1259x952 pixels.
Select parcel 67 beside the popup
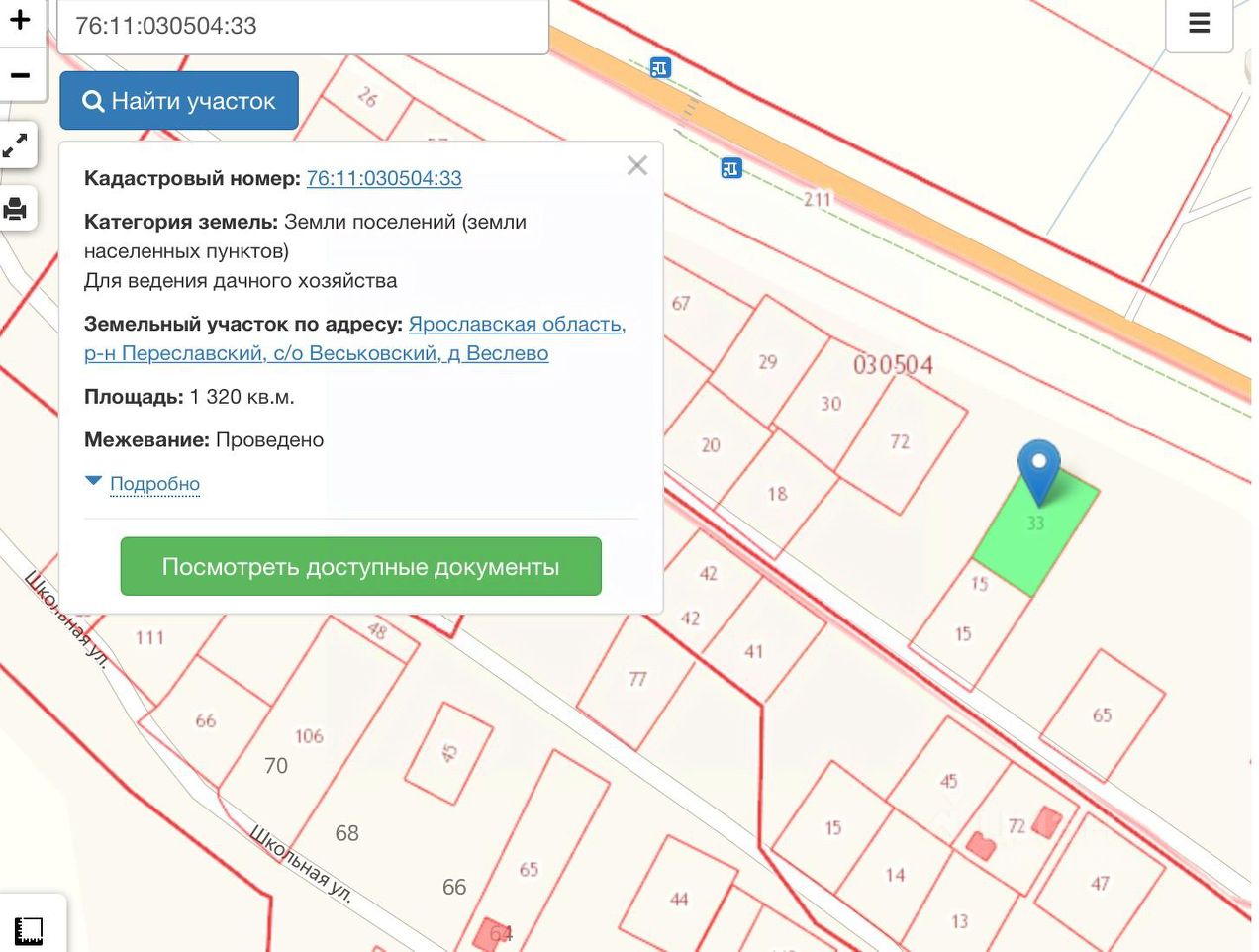(681, 303)
